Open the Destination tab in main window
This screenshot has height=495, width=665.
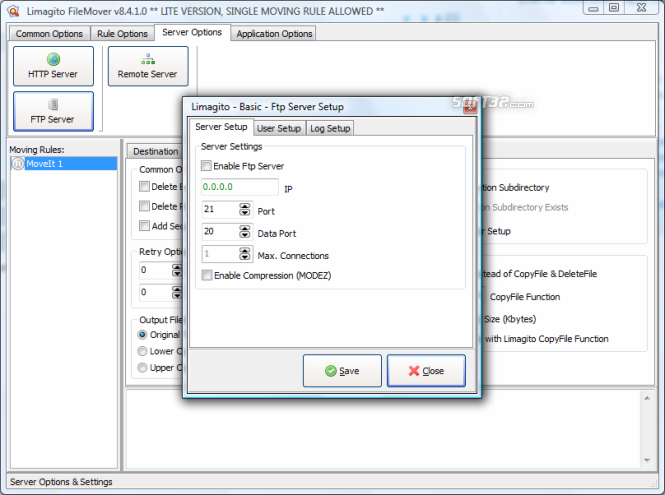click(x=155, y=151)
